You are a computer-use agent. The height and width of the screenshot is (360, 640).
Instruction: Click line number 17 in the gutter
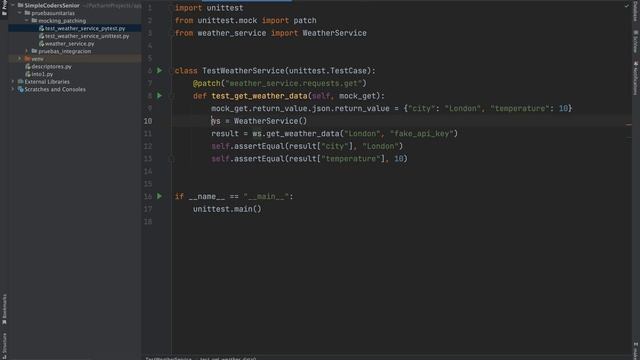point(148,209)
